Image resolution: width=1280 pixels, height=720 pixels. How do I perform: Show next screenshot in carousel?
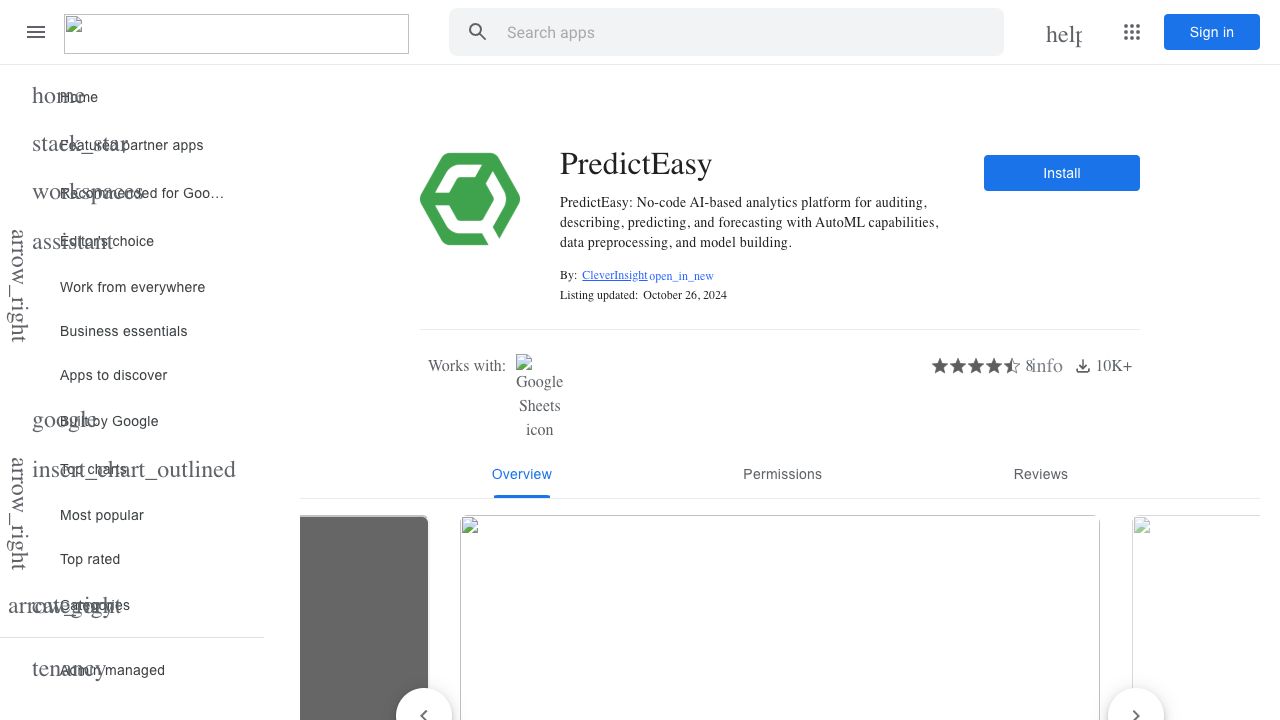coord(1135,712)
